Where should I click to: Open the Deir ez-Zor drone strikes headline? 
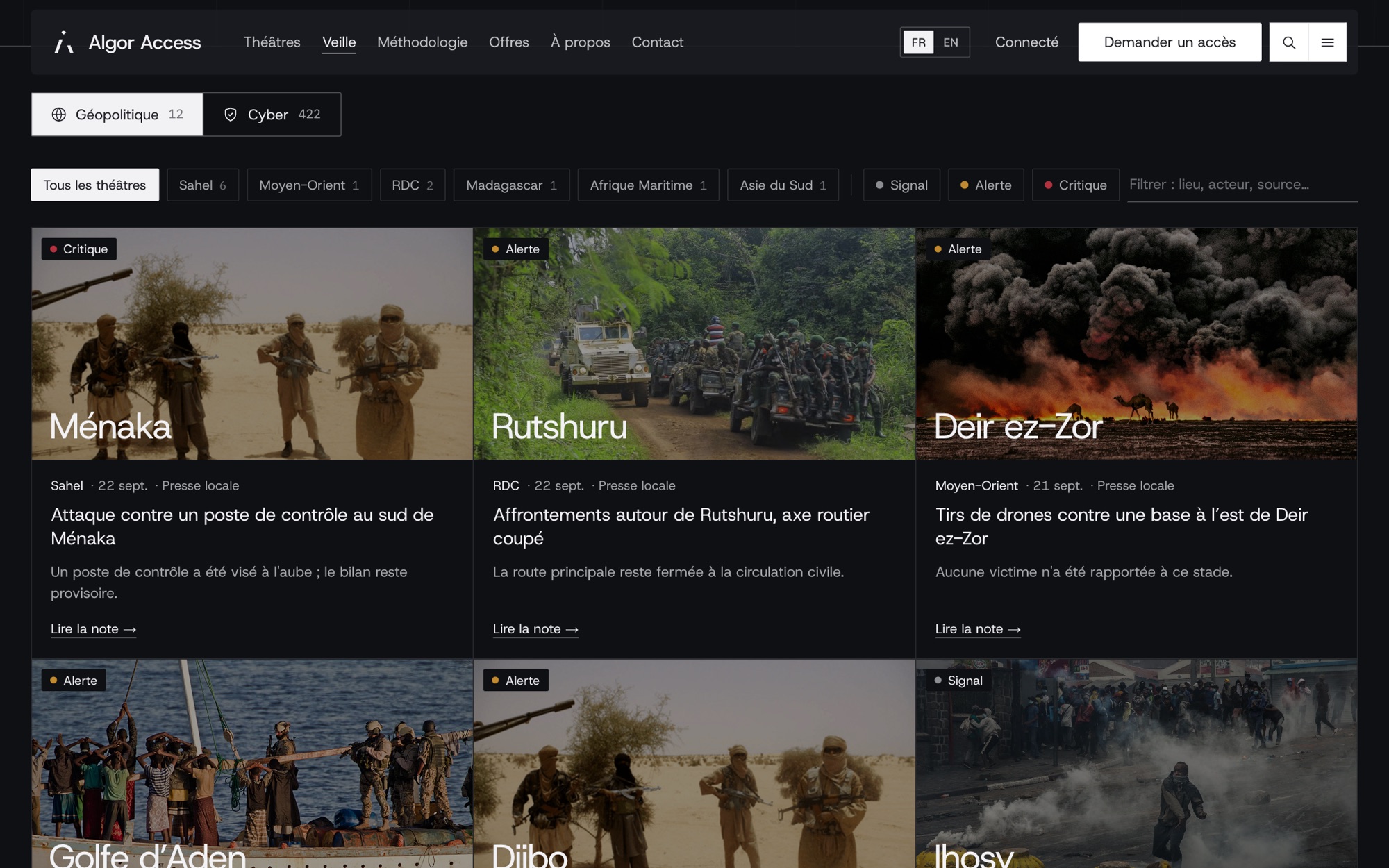click(x=1122, y=526)
